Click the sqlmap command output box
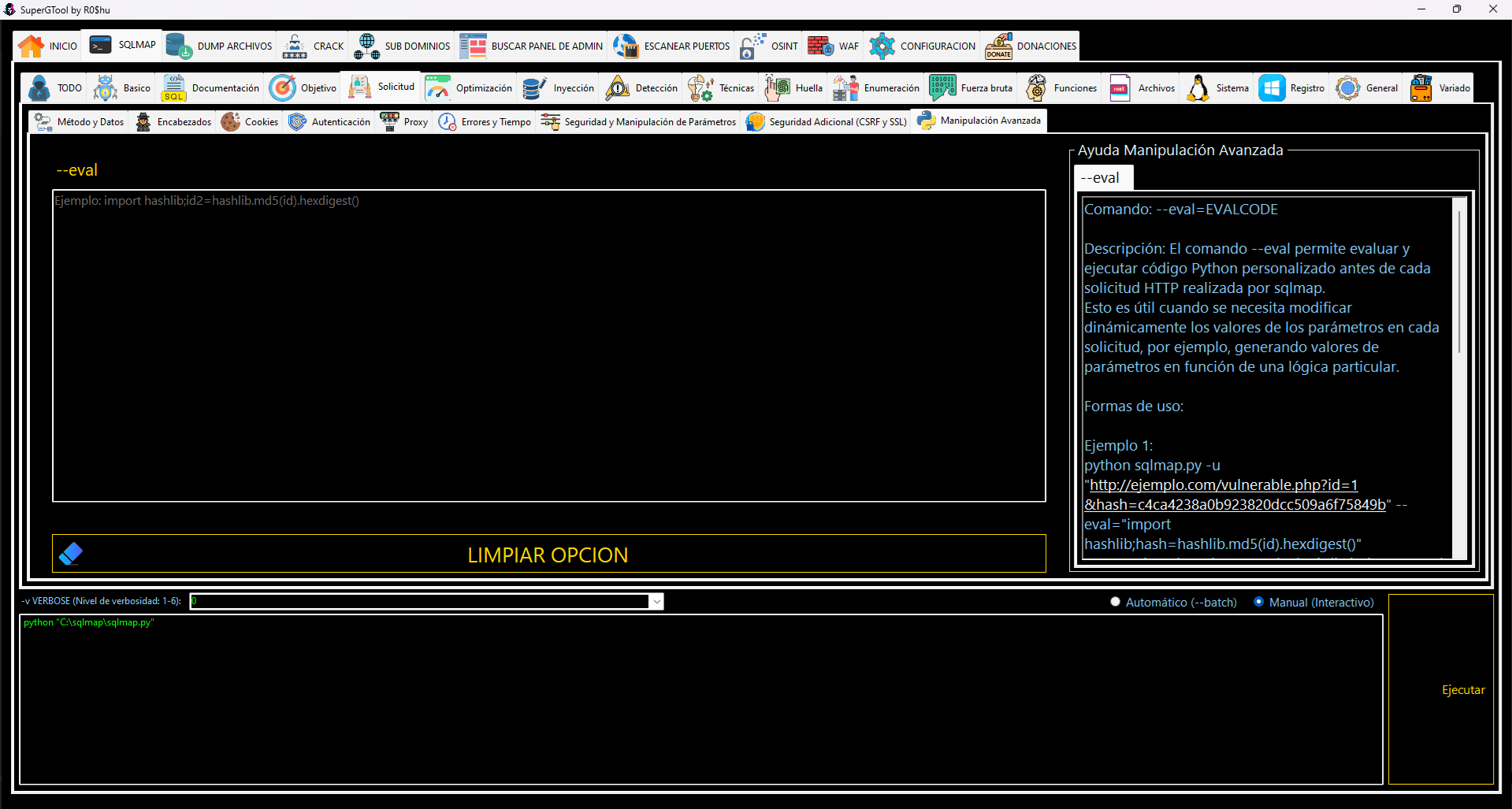The width and height of the screenshot is (1512, 809). [701, 700]
